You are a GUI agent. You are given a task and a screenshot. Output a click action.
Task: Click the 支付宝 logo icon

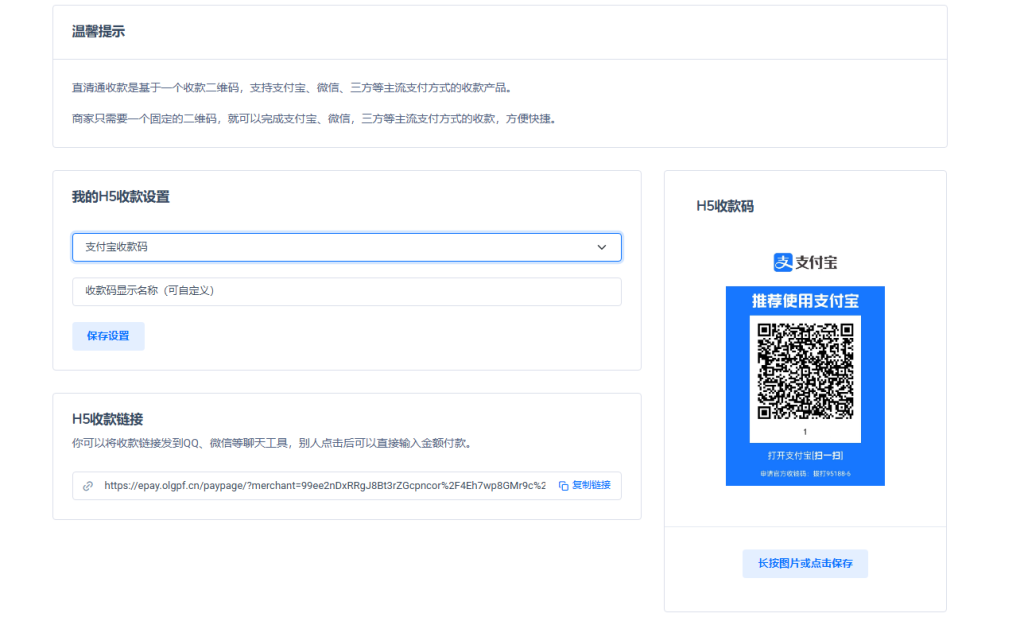tap(782, 263)
